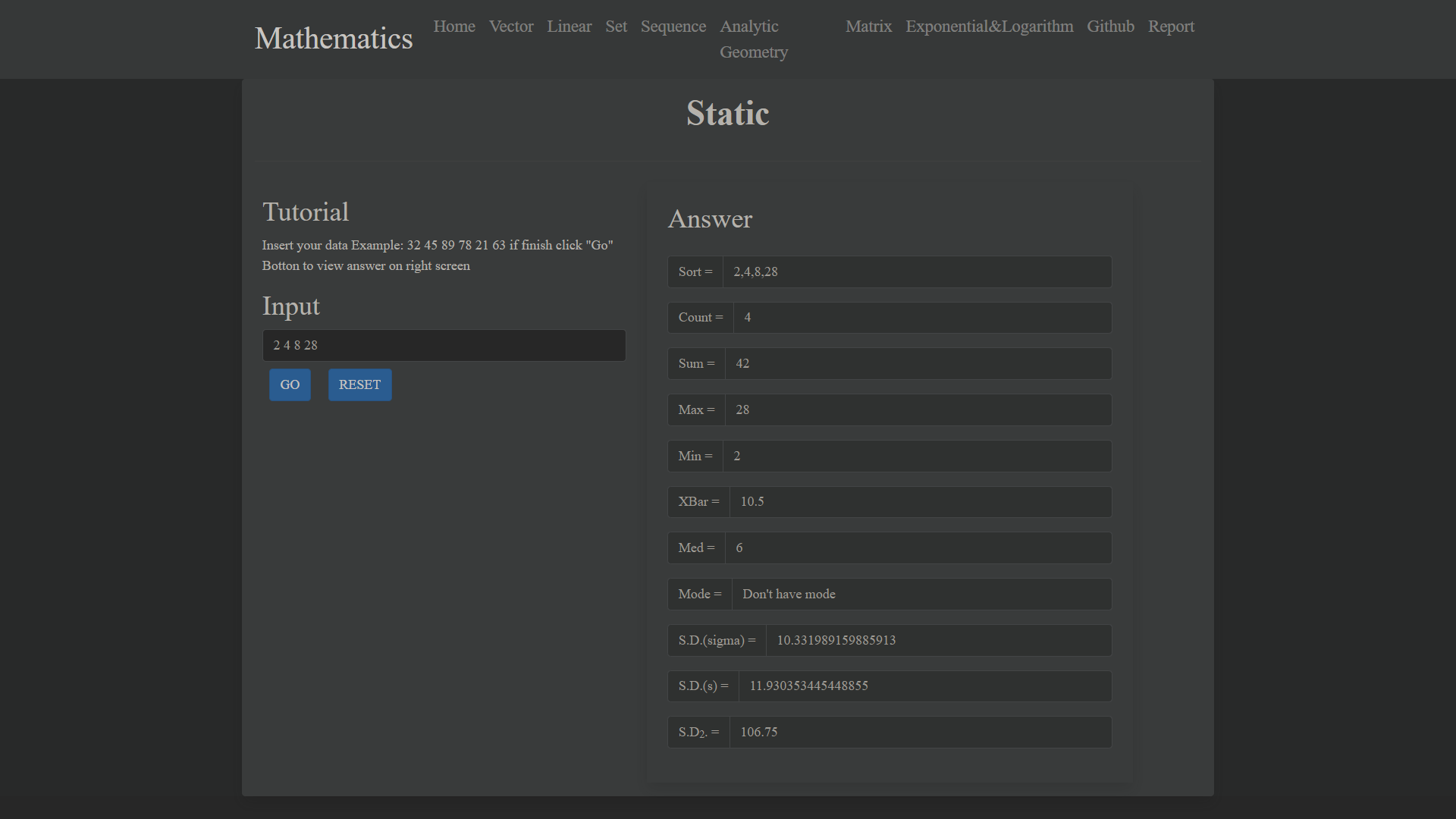Select the Sum answer field
Viewport: 1456px width, 819px height.
[x=918, y=363]
